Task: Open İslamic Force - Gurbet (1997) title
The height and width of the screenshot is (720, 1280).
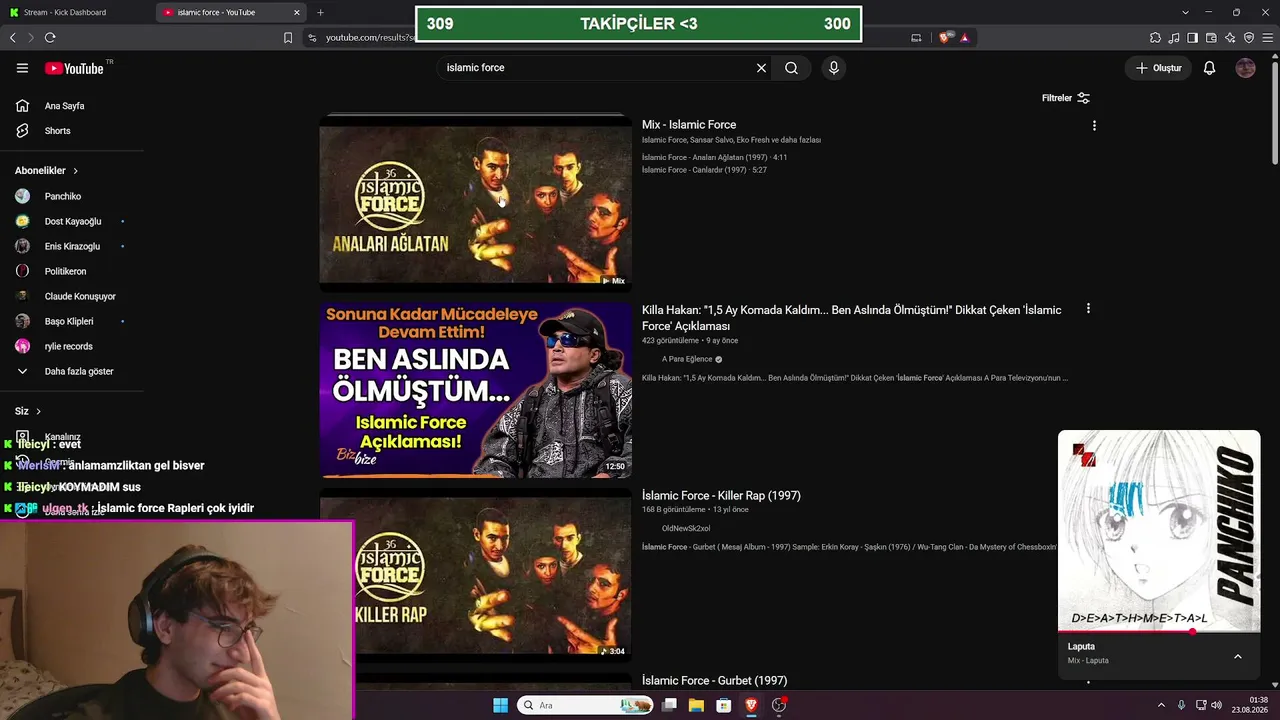Action: 714,681
